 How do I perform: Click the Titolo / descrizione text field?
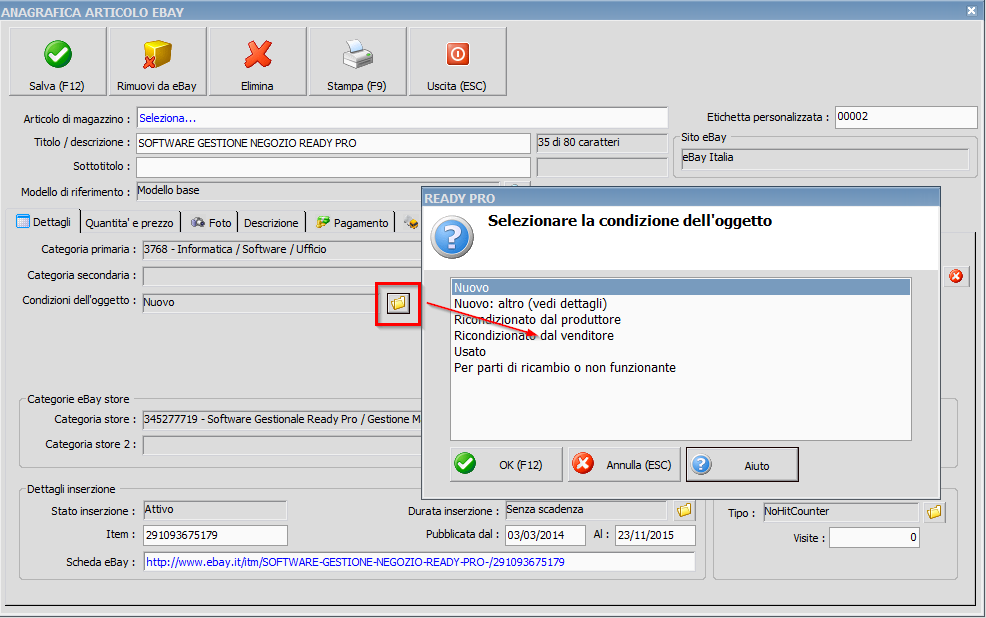click(x=333, y=143)
